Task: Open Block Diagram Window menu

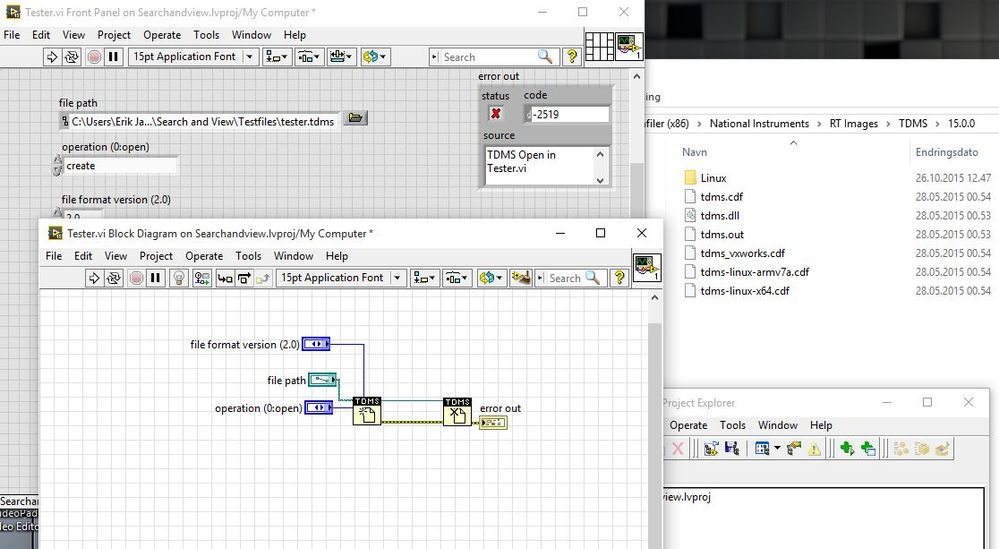Action: point(293,256)
